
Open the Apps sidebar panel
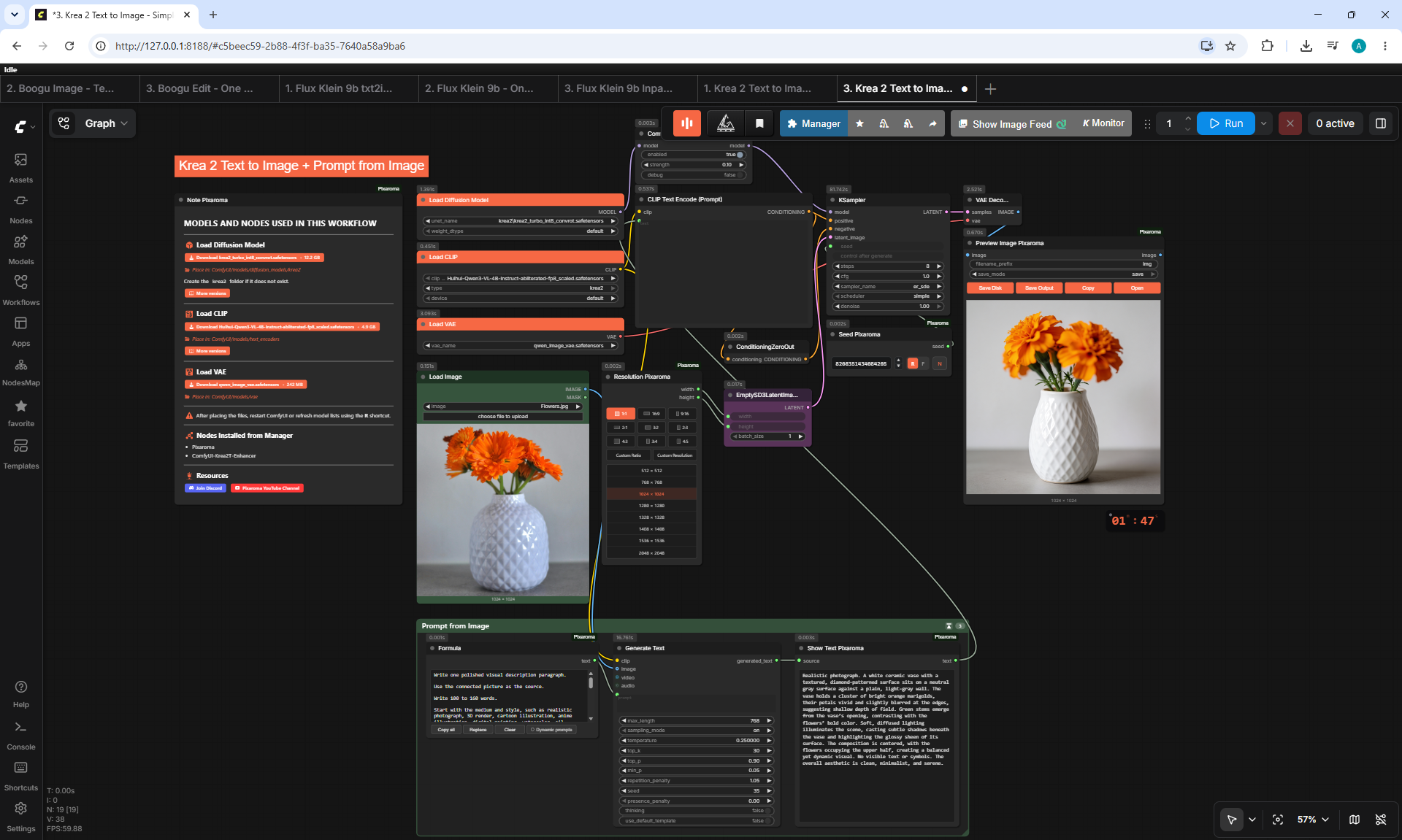pyautogui.click(x=21, y=331)
